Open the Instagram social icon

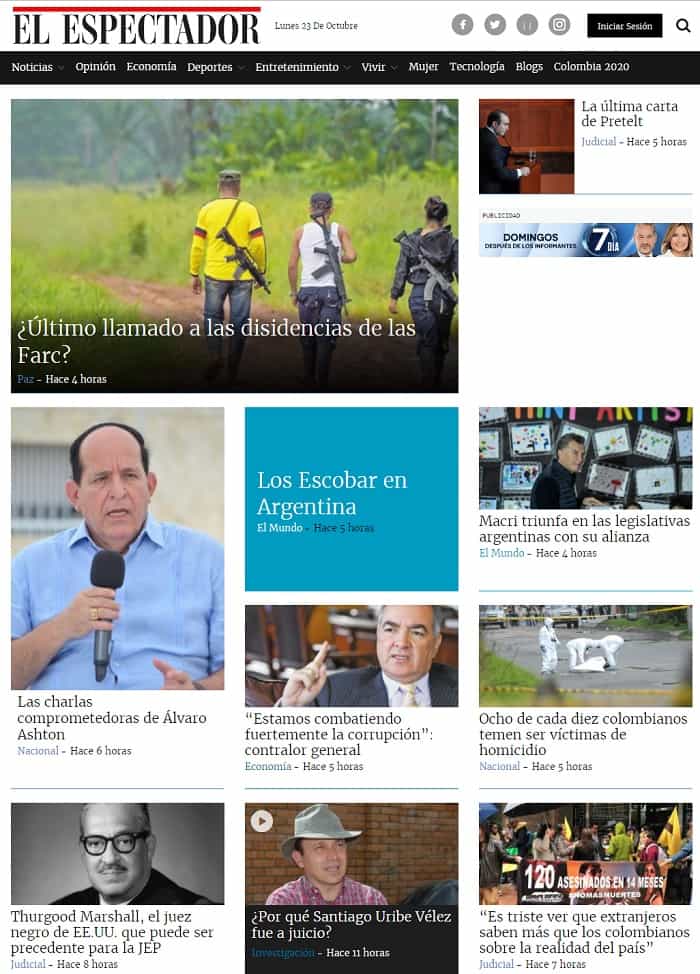click(x=559, y=25)
